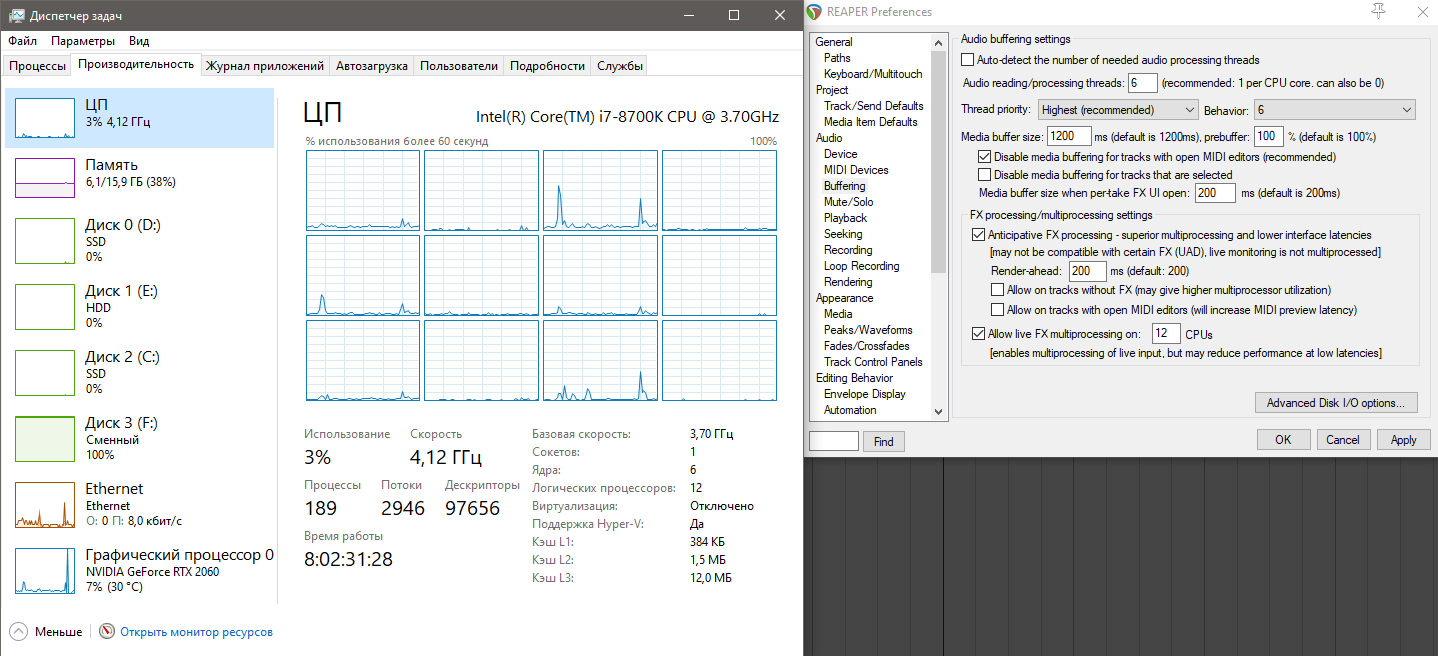Select the Память memory graph thumbnail
The image size is (1438, 656).
45,177
